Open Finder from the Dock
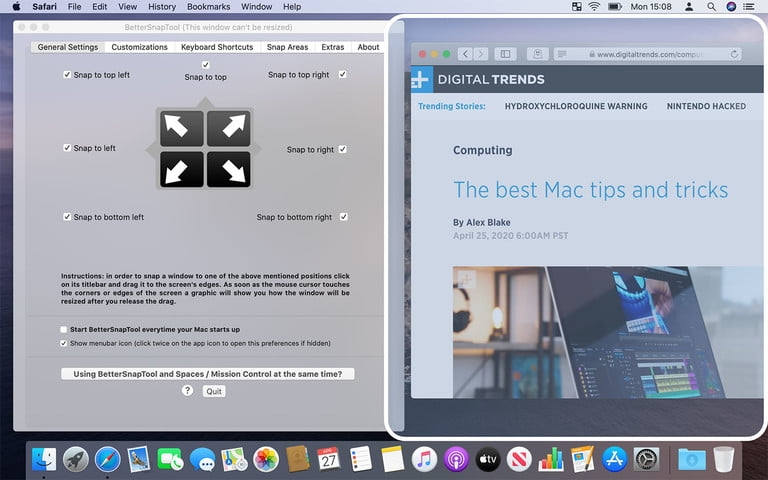The height and width of the screenshot is (480, 768). pos(44,460)
